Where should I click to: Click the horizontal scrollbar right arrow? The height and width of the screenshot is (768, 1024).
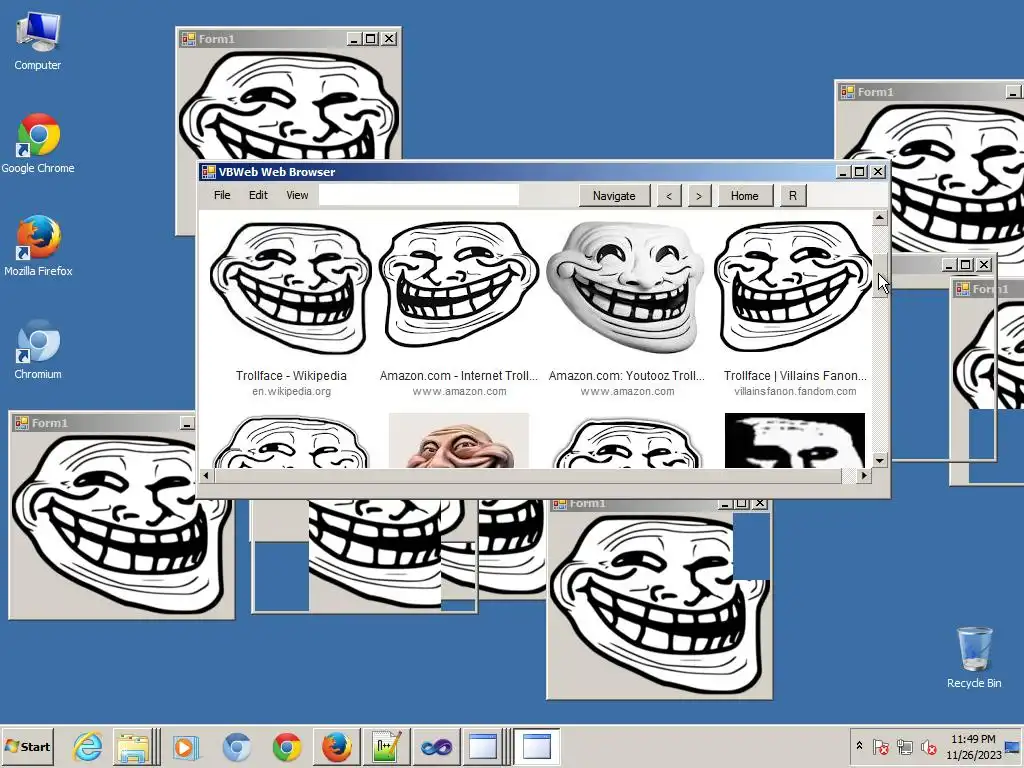[x=865, y=475]
